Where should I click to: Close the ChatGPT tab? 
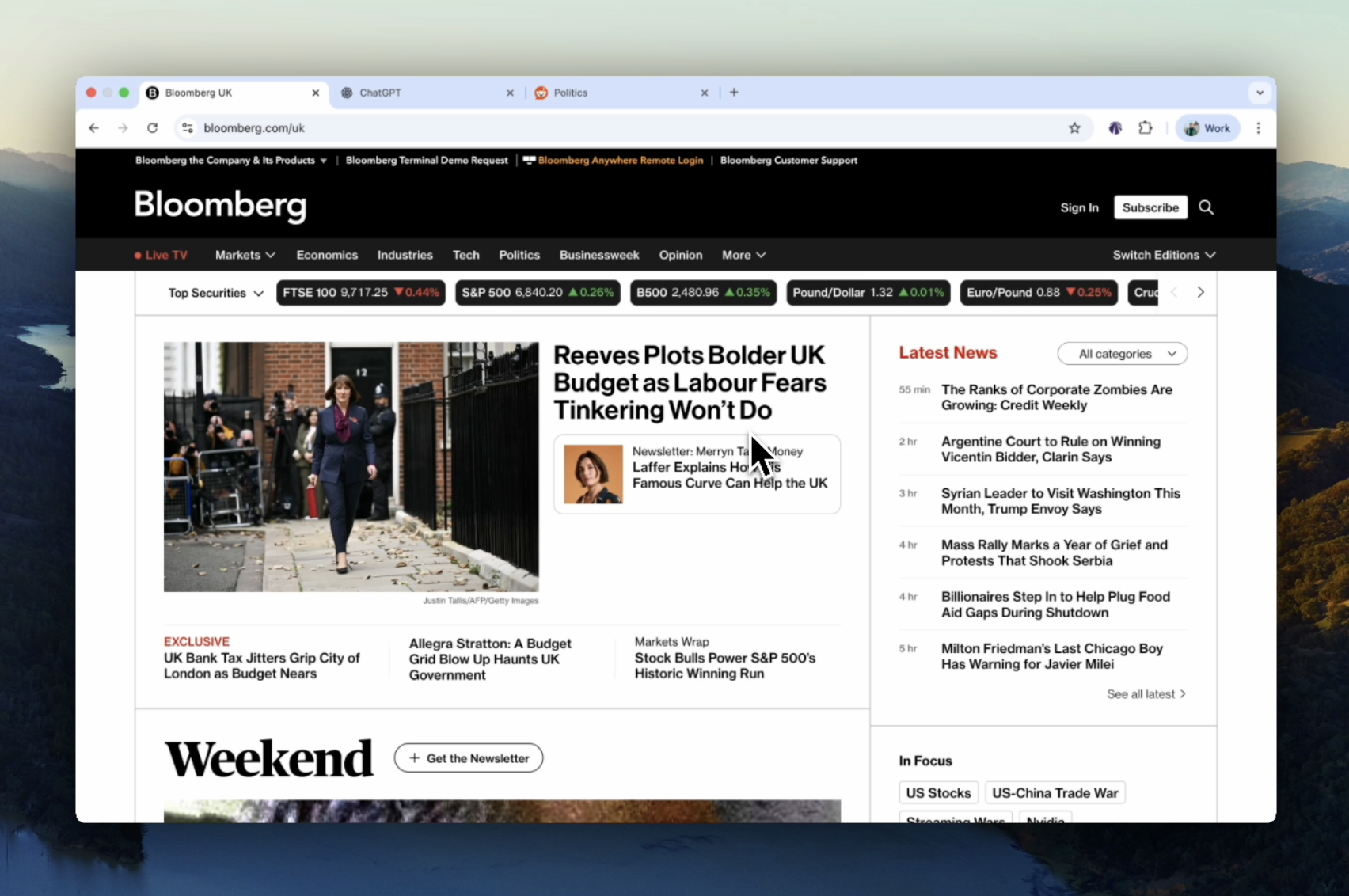point(510,93)
